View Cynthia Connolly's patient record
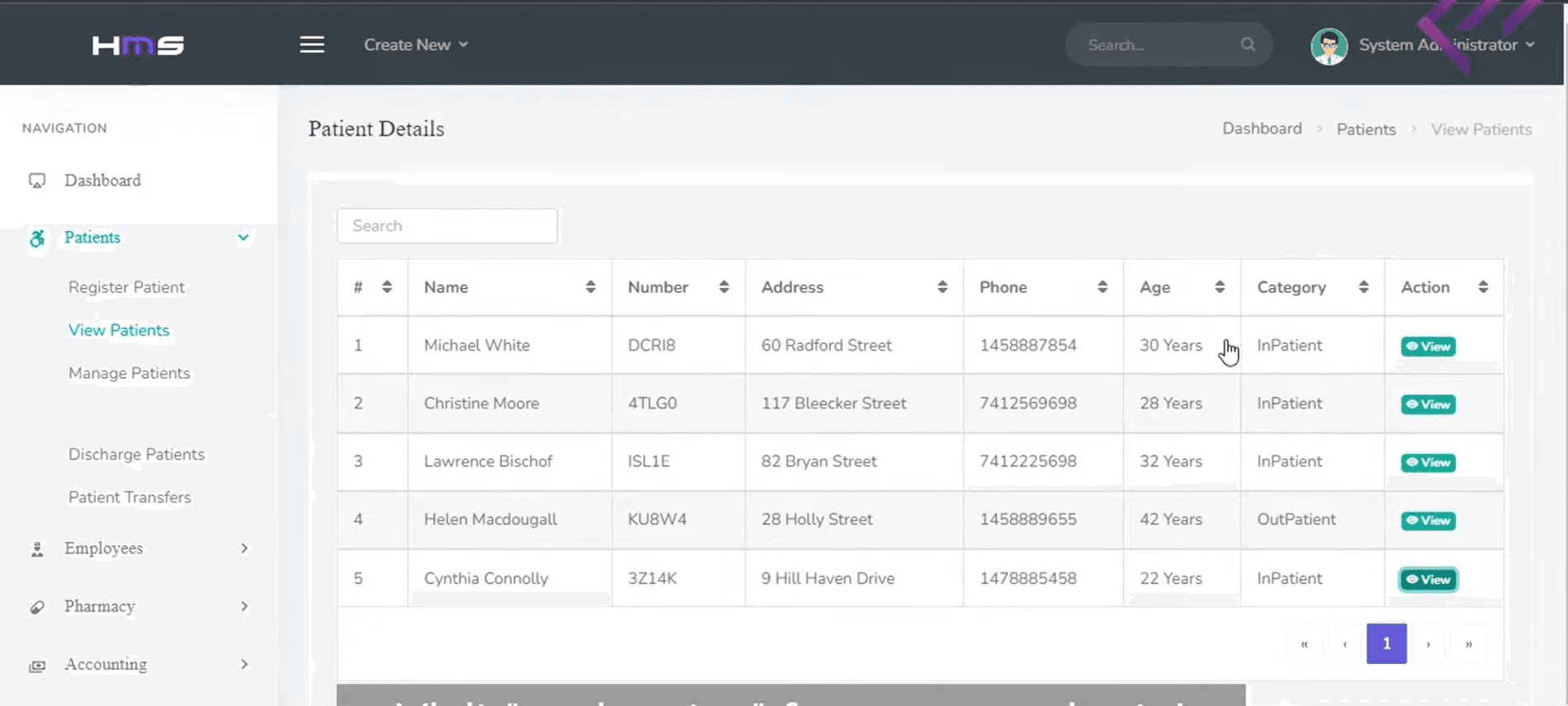This screenshot has height=706, width=1568. [x=1428, y=580]
